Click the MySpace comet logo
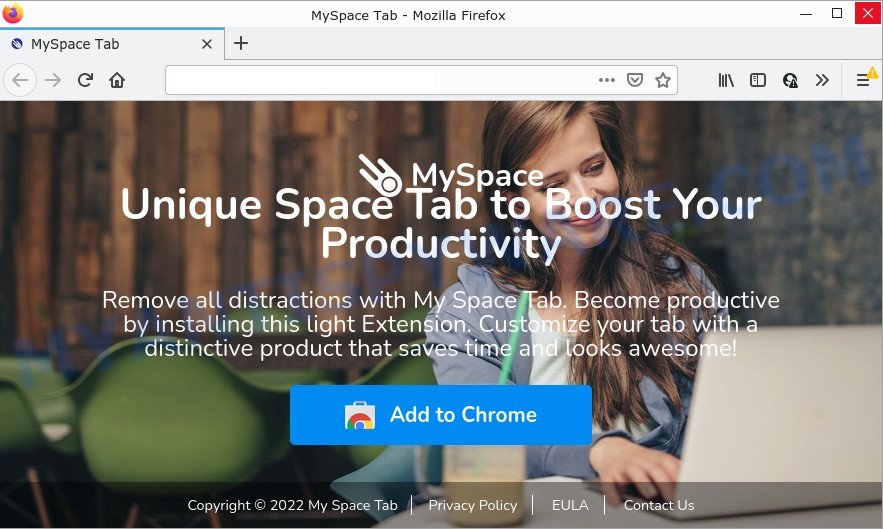This screenshot has height=529, width=883. pyautogui.click(x=380, y=175)
